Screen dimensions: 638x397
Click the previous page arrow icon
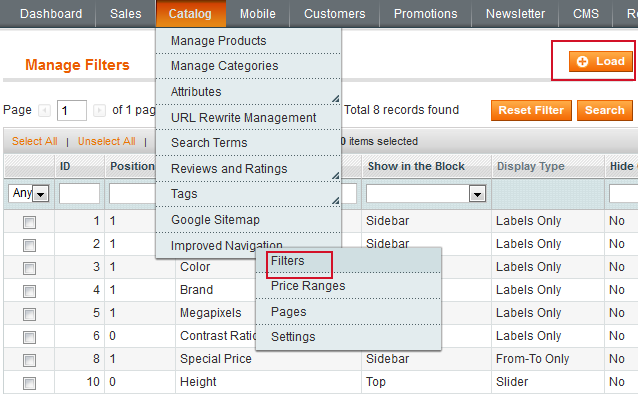coord(44,110)
